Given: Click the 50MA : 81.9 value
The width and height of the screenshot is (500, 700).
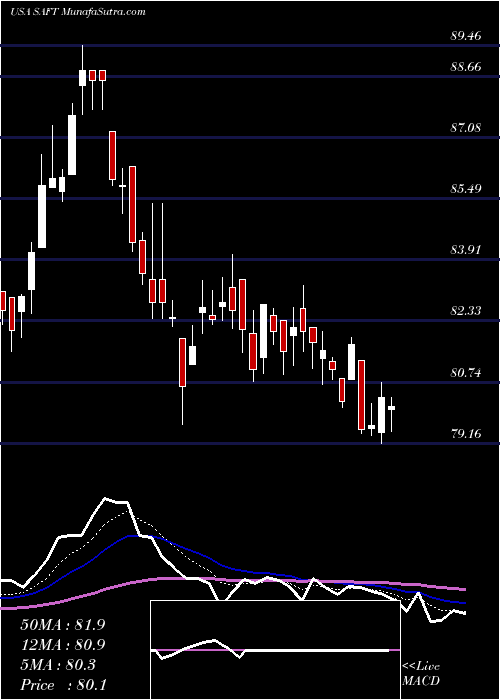Looking at the screenshot, I should (63, 625).
